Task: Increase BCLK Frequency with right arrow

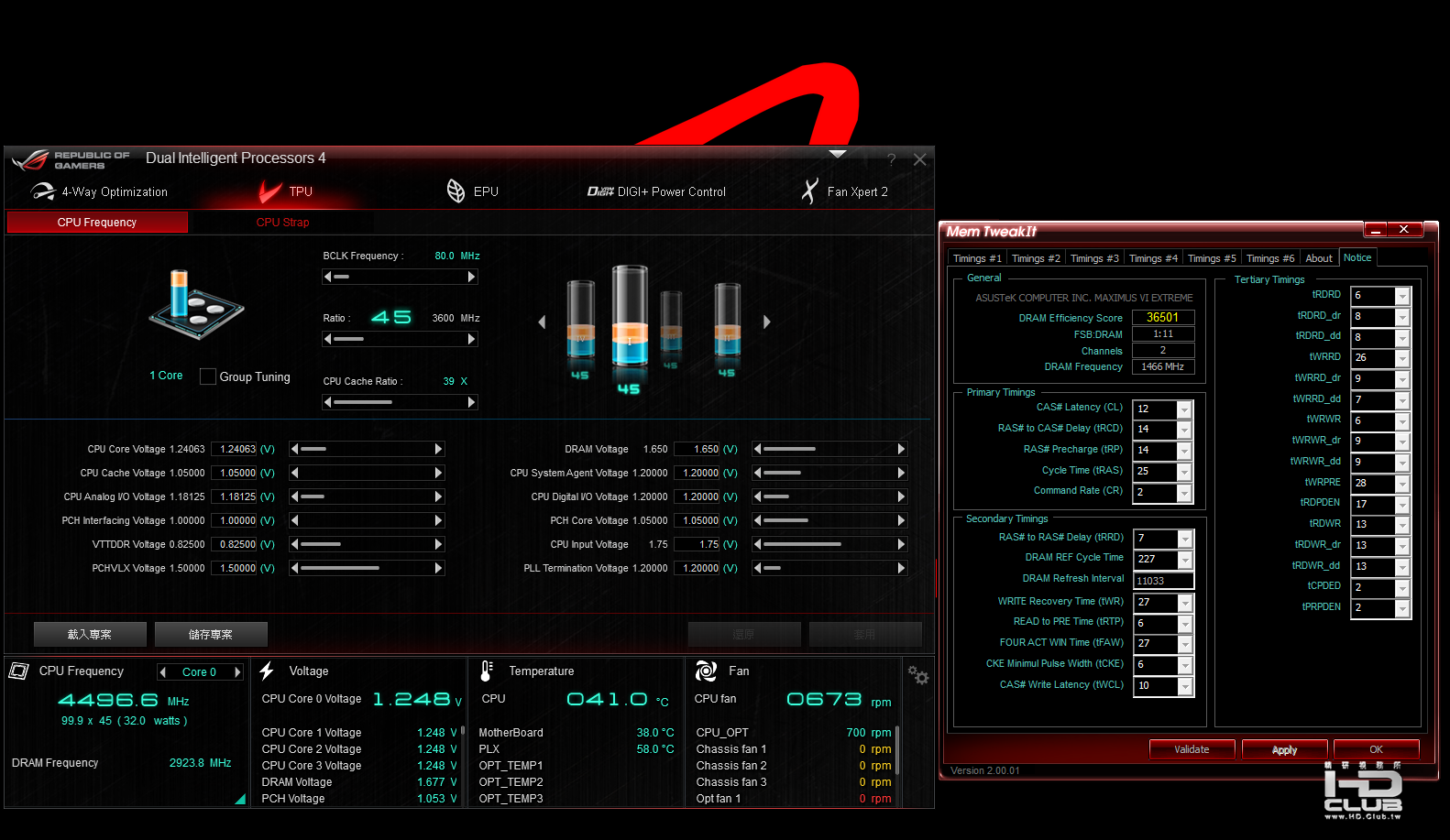Action: click(x=472, y=277)
